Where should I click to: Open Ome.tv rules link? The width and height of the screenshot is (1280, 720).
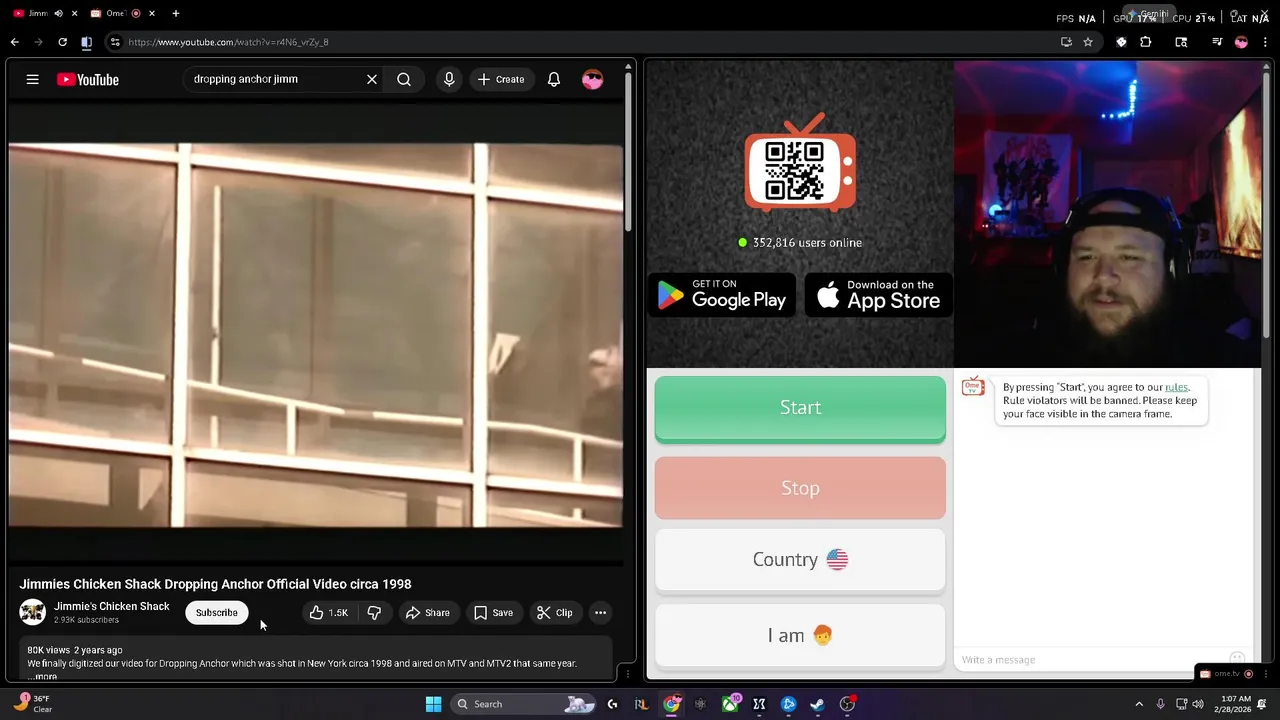click(x=1176, y=387)
